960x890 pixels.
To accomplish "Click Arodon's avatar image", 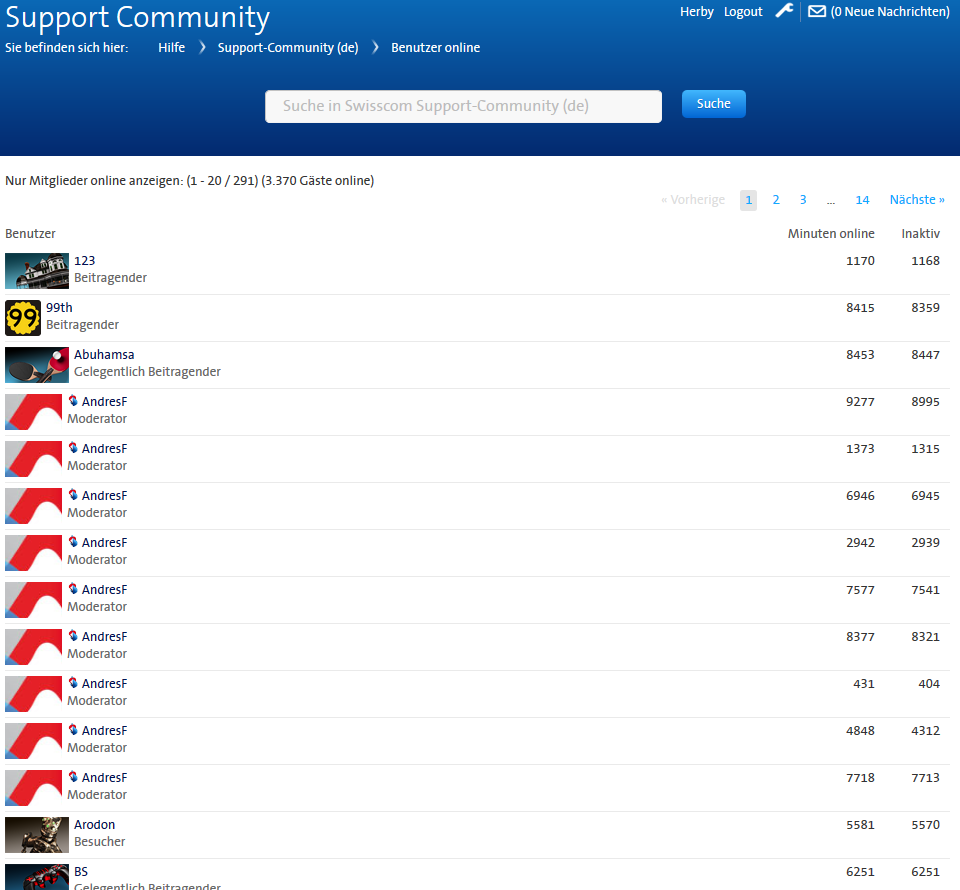I will (x=37, y=835).
